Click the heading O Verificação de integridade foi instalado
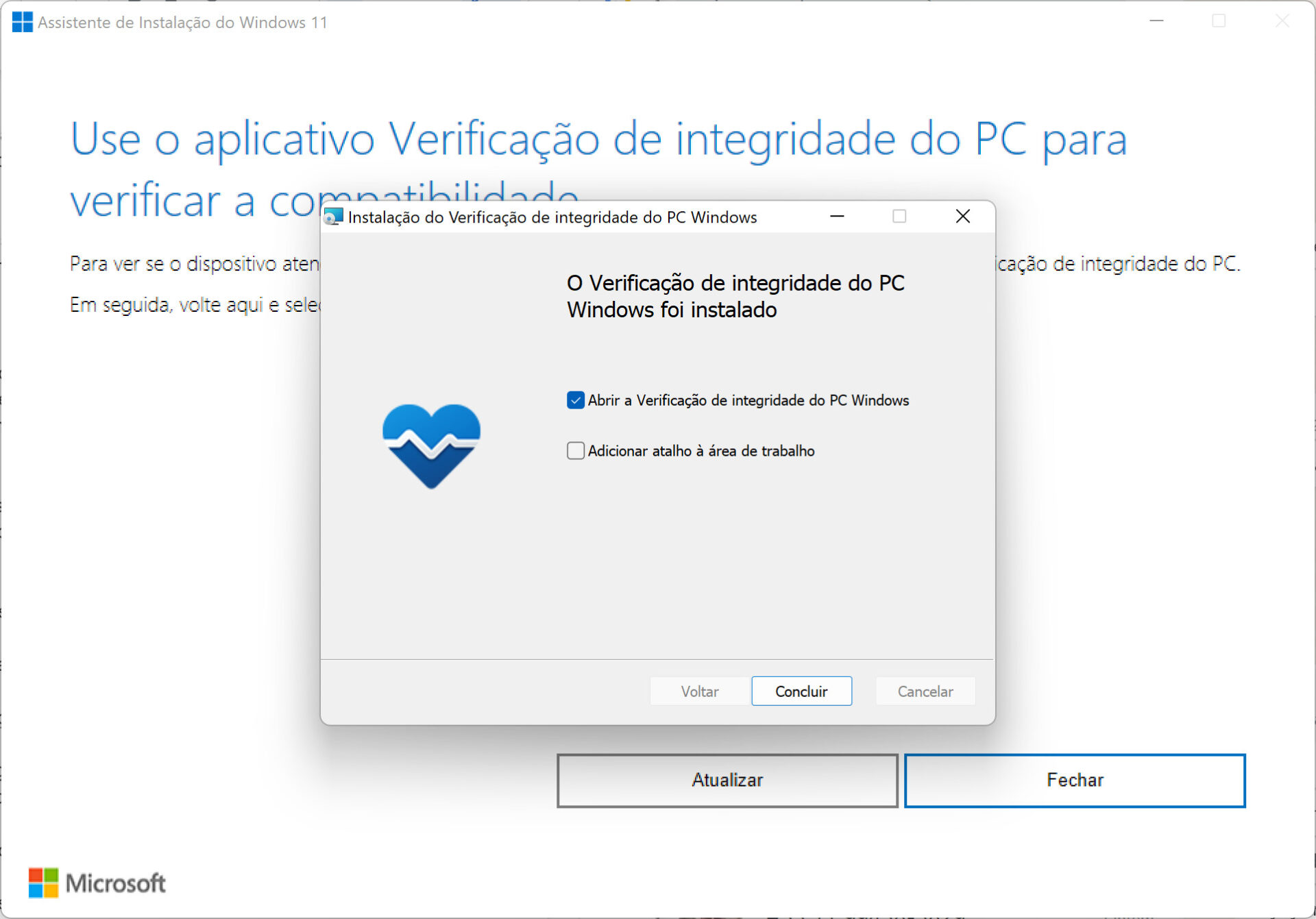 tap(735, 296)
